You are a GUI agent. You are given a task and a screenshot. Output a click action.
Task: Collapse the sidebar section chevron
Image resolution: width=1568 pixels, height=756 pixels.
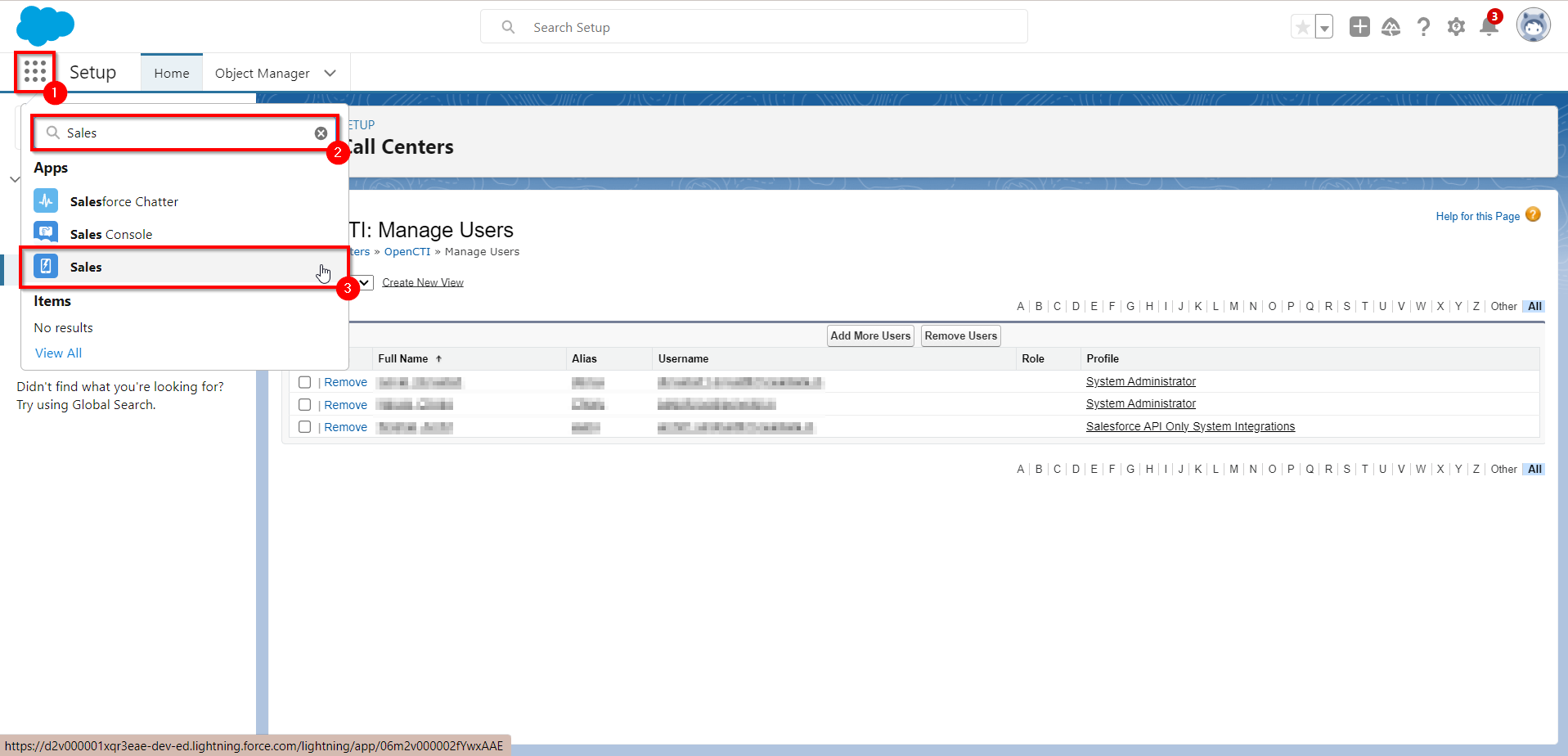15,179
